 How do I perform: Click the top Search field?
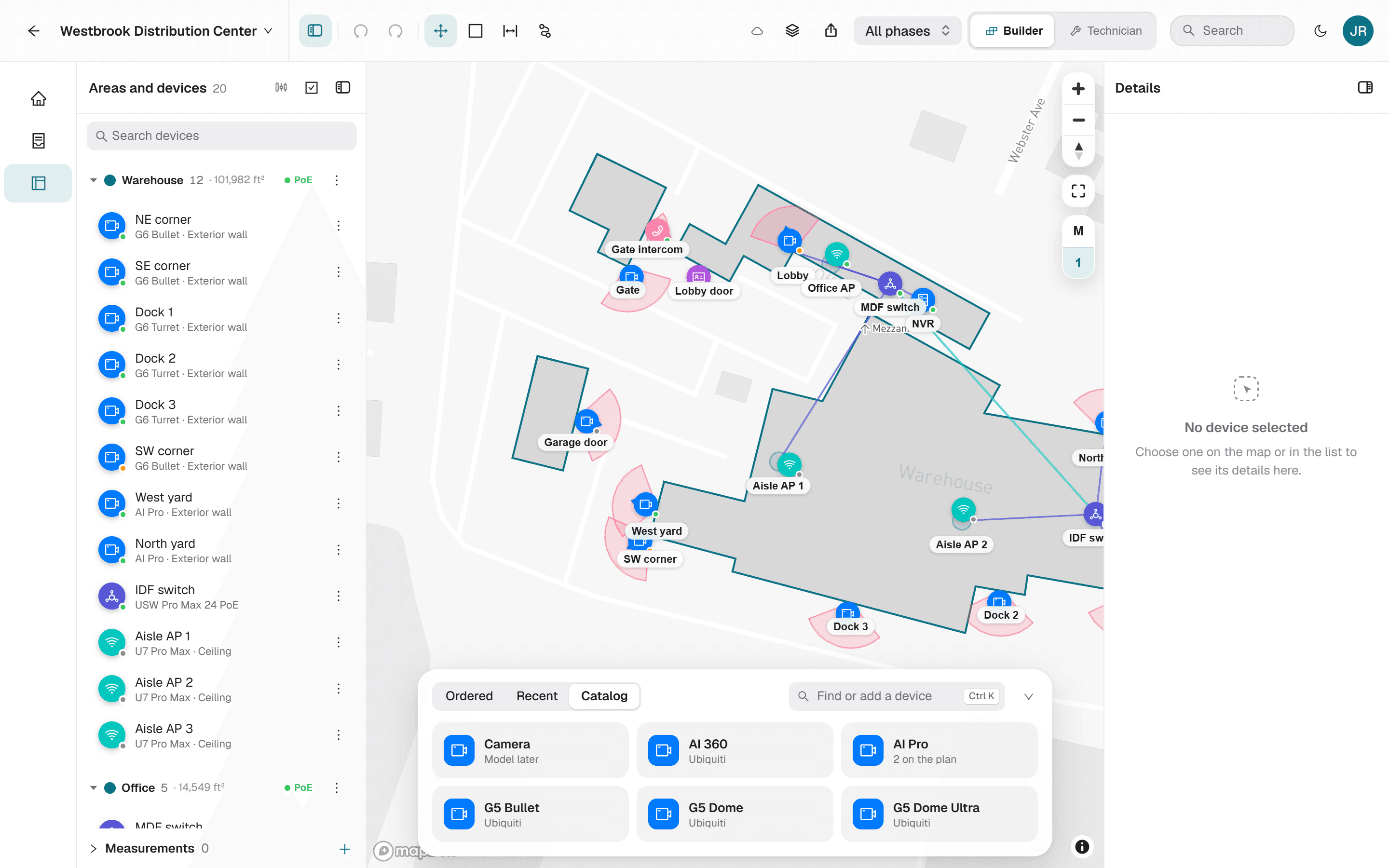[1232, 31]
